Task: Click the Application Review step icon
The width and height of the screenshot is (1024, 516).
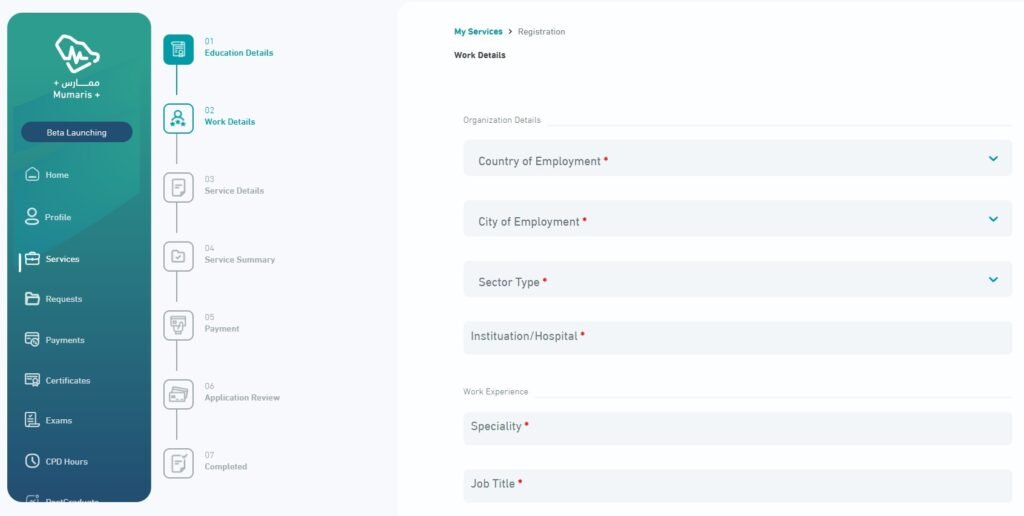Action: (178, 394)
